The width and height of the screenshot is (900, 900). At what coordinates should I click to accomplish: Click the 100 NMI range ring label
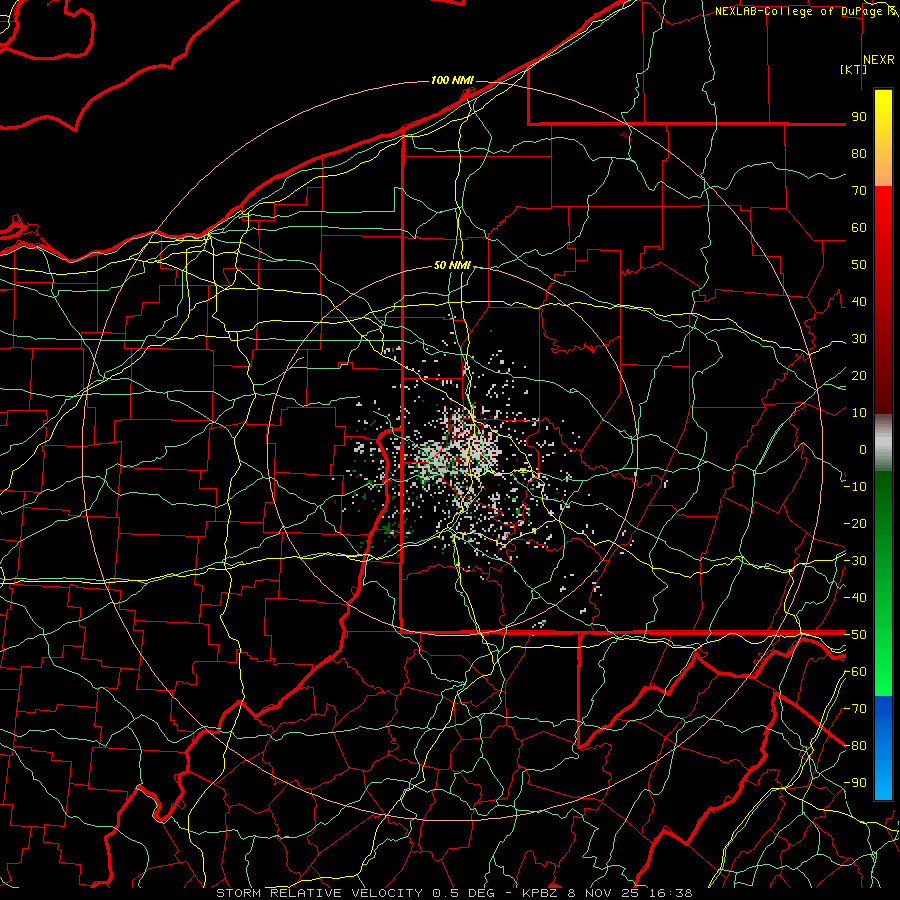click(x=452, y=80)
